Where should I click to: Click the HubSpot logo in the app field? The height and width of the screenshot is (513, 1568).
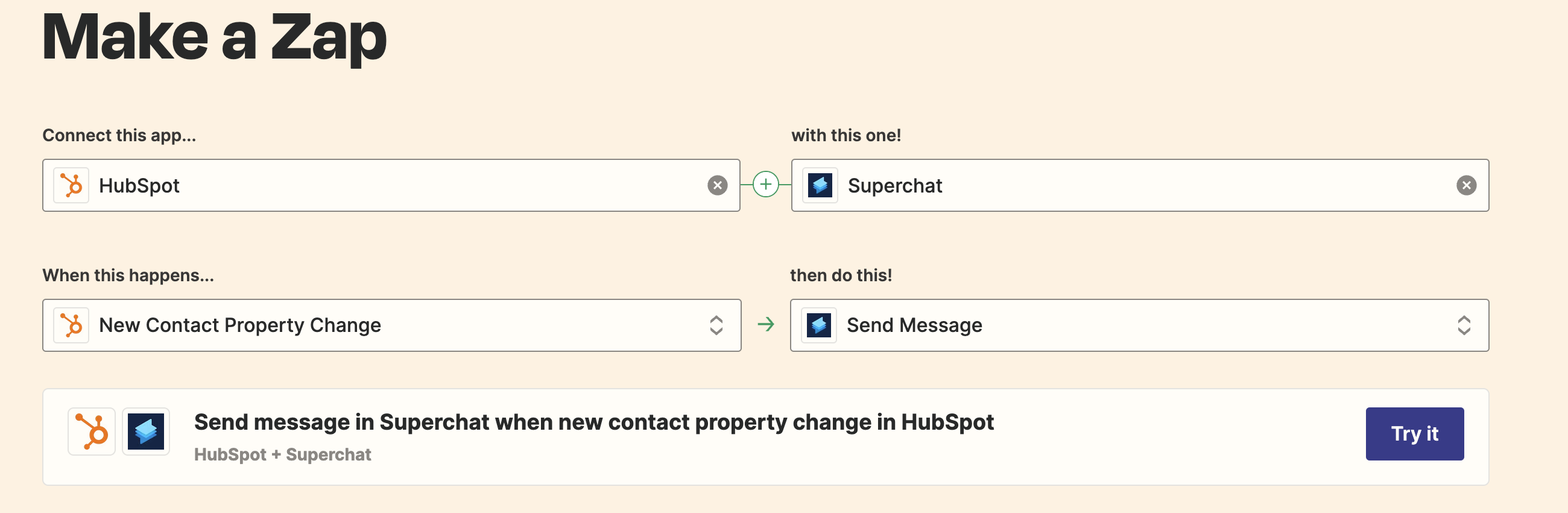click(x=71, y=185)
